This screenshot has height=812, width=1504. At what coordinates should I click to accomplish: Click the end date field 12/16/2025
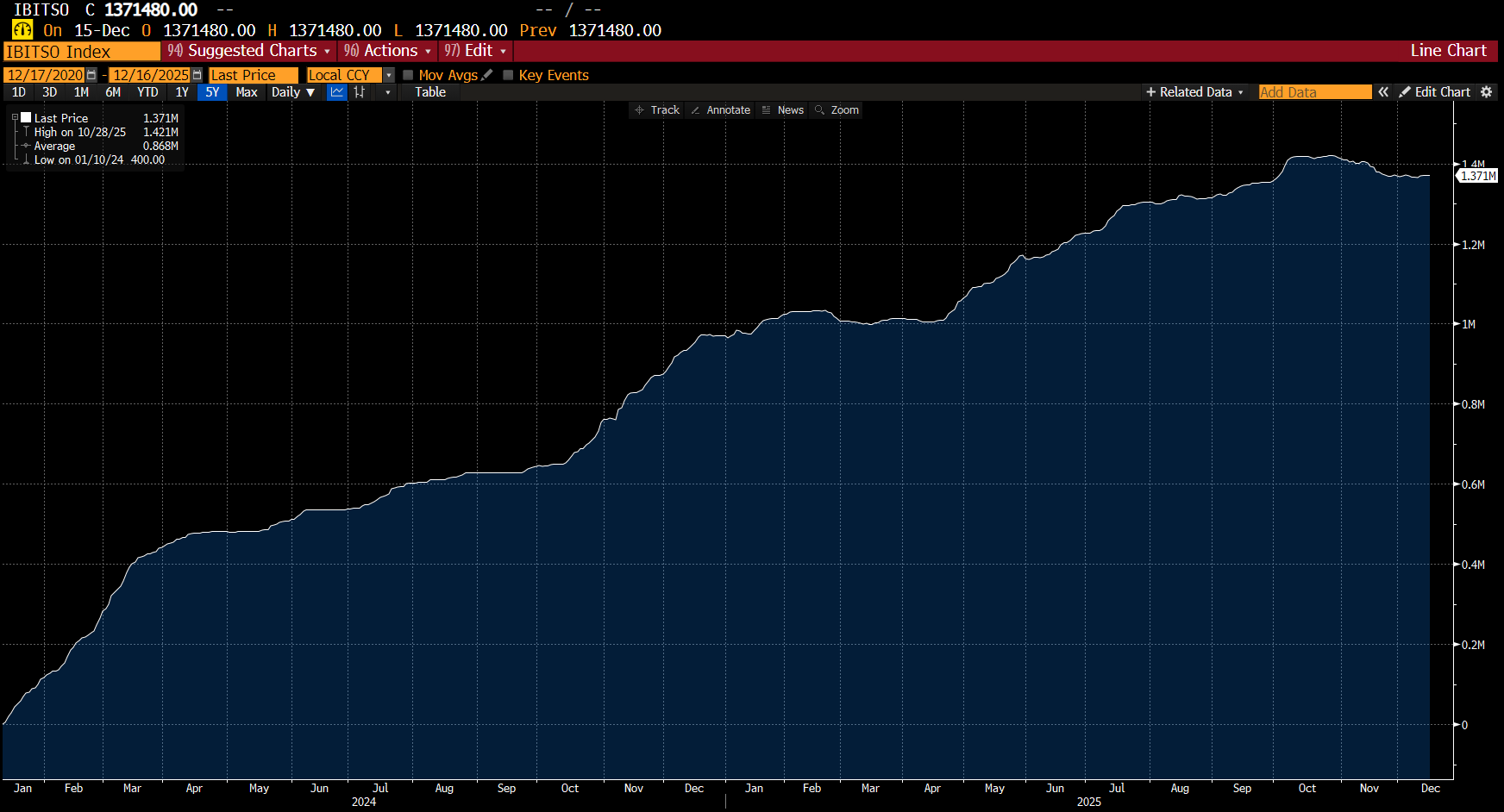coord(150,76)
